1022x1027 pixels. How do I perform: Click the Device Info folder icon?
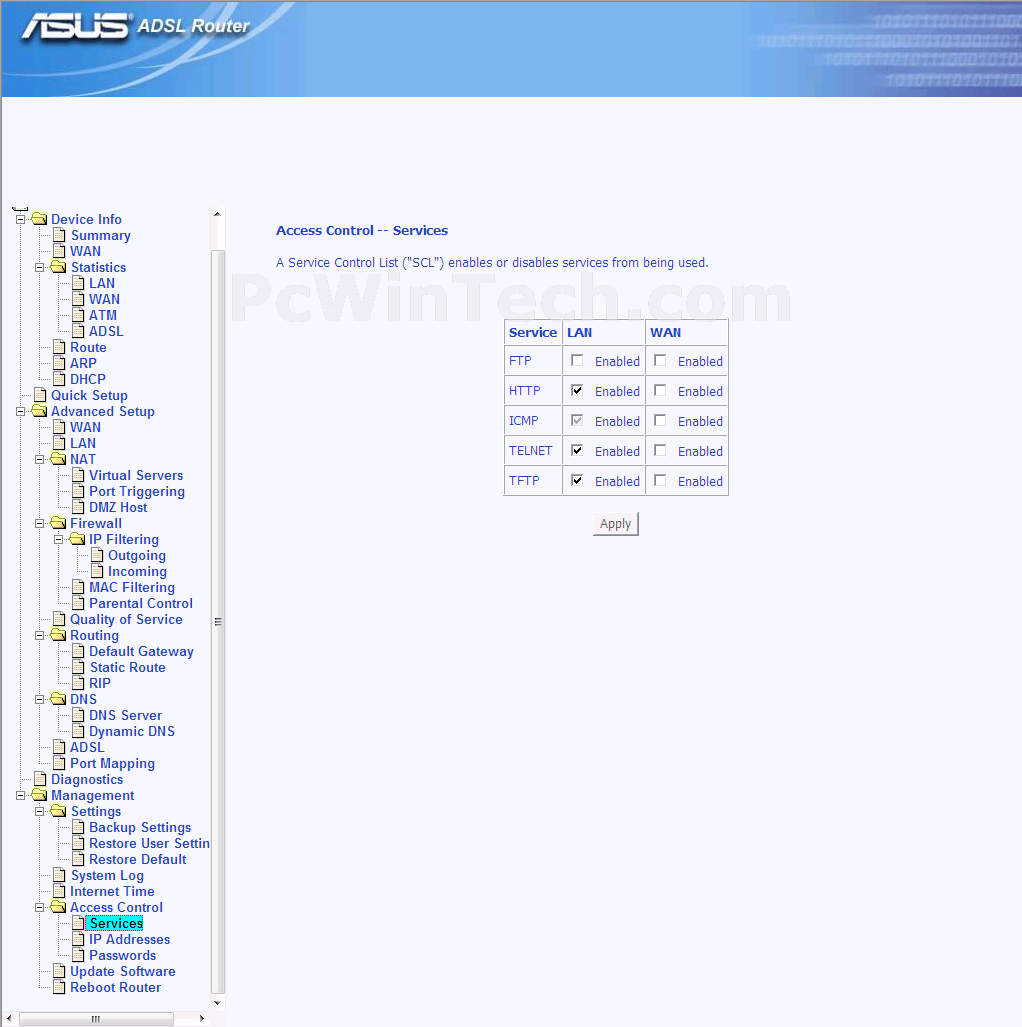39,219
